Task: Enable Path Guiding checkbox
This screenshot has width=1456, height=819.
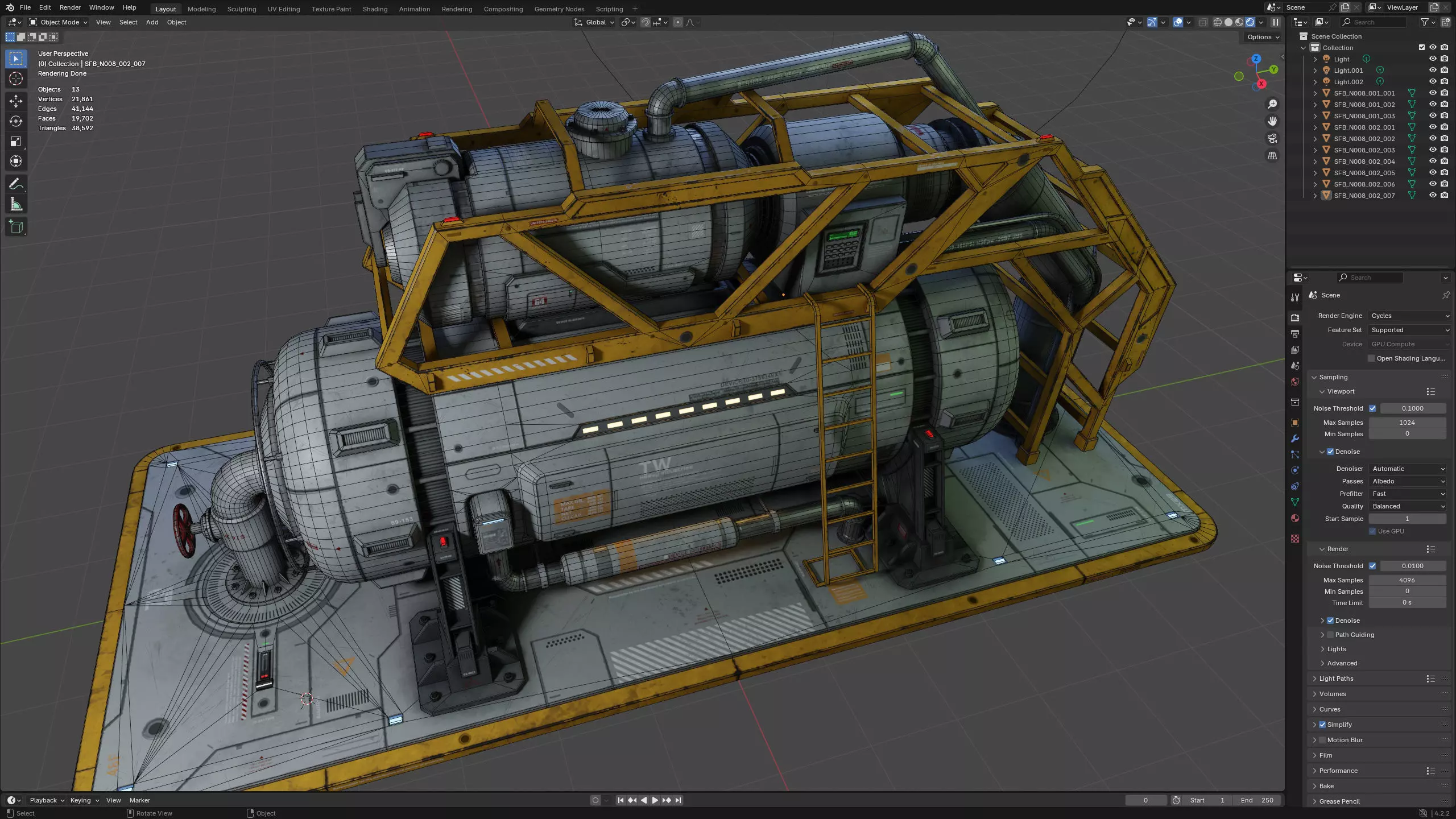Action: point(1330,635)
